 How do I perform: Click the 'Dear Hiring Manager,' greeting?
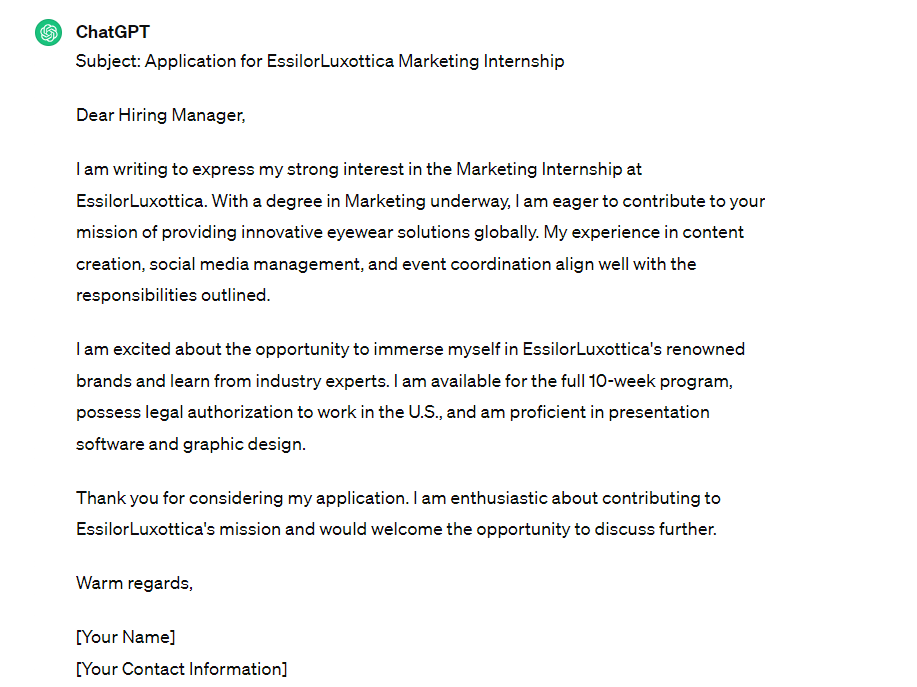pyautogui.click(x=161, y=115)
